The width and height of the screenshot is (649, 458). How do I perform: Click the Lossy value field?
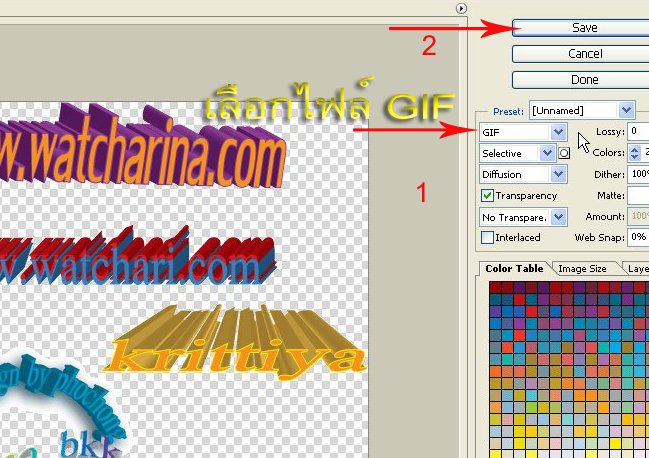(x=638, y=132)
